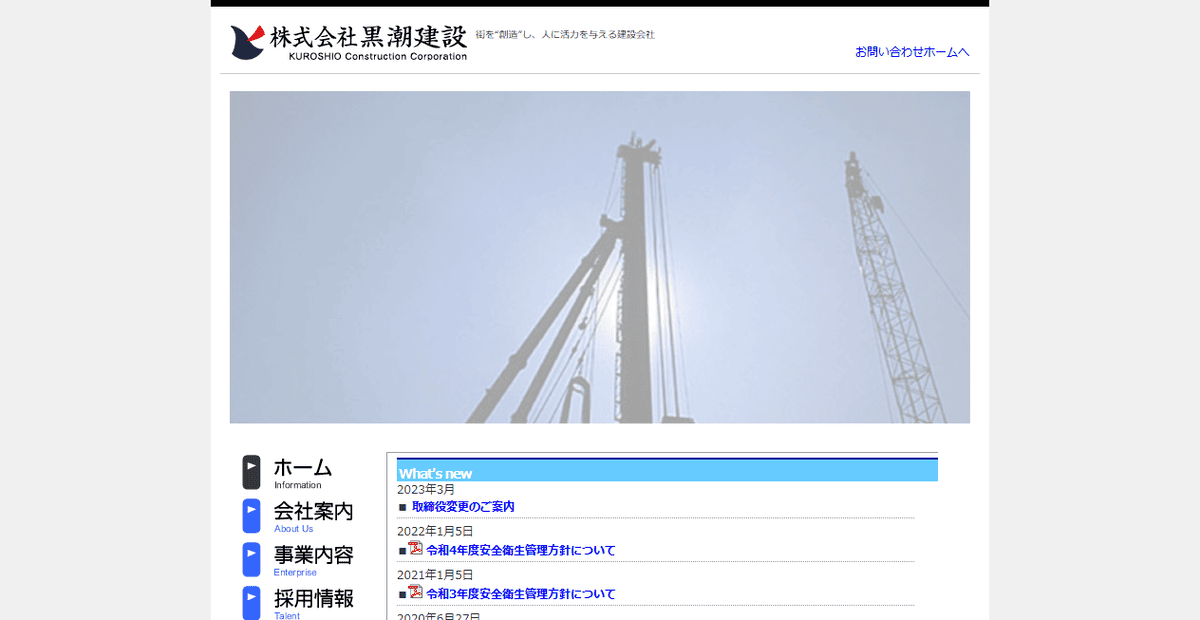The height and width of the screenshot is (620, 1200).
Task: Open the 採用情報 Talent page
Action: pos(313,598)
